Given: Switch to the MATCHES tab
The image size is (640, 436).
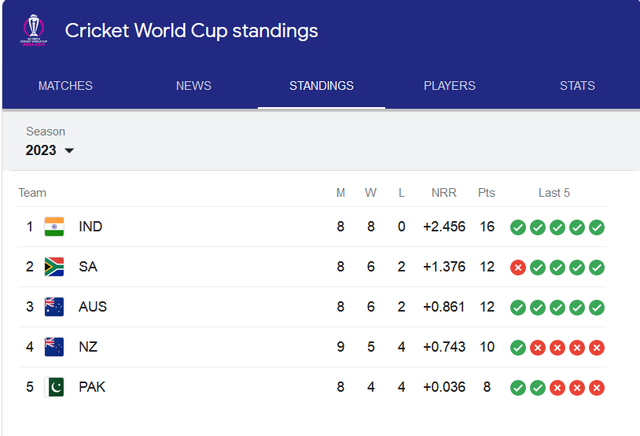Looking at the screenshot, I should 65,86.
